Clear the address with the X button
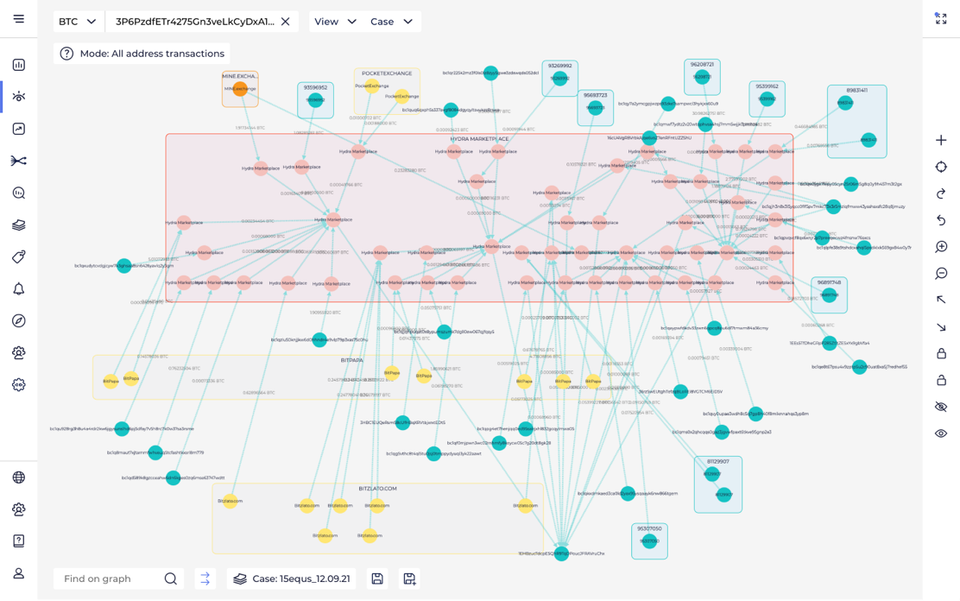 285,21
